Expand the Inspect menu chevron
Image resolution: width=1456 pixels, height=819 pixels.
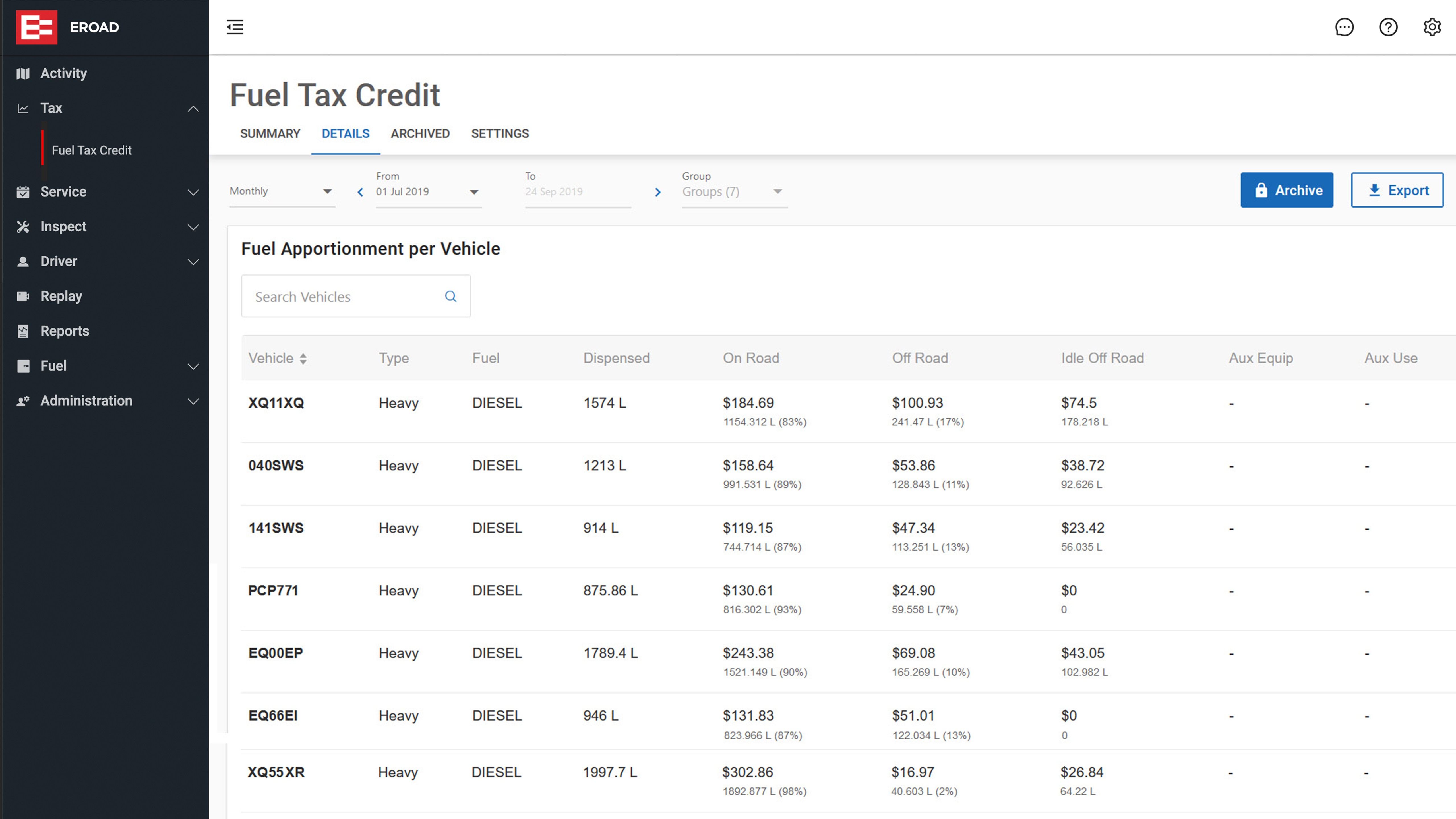click(193, 227)
